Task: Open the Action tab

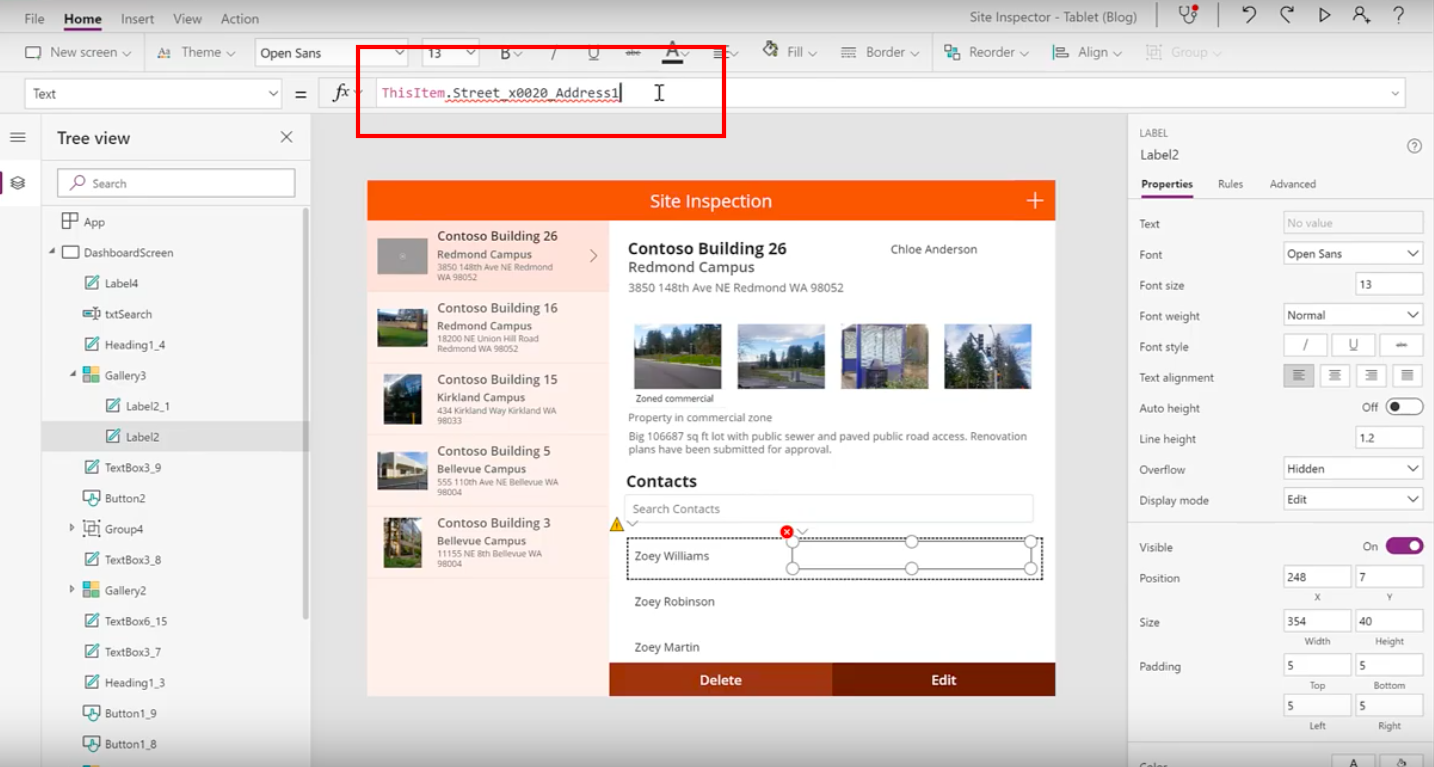Action: (240, 18)
